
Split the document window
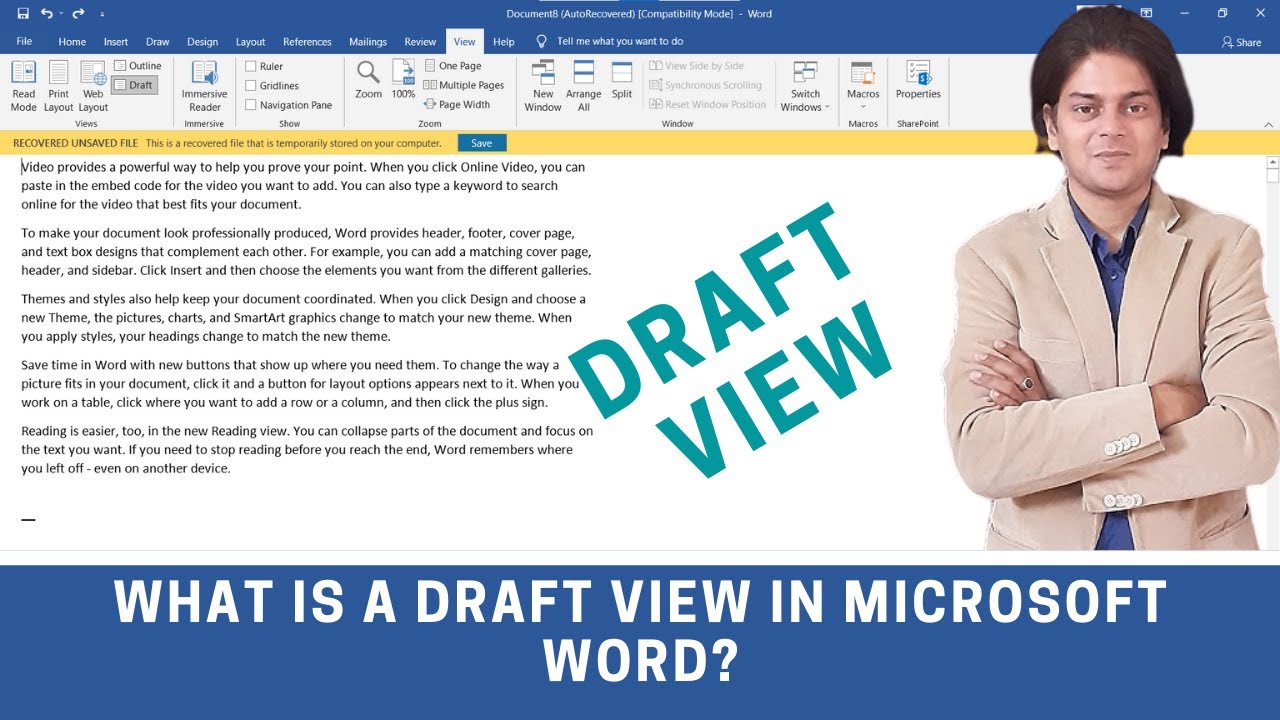click(x=622, y=79)
